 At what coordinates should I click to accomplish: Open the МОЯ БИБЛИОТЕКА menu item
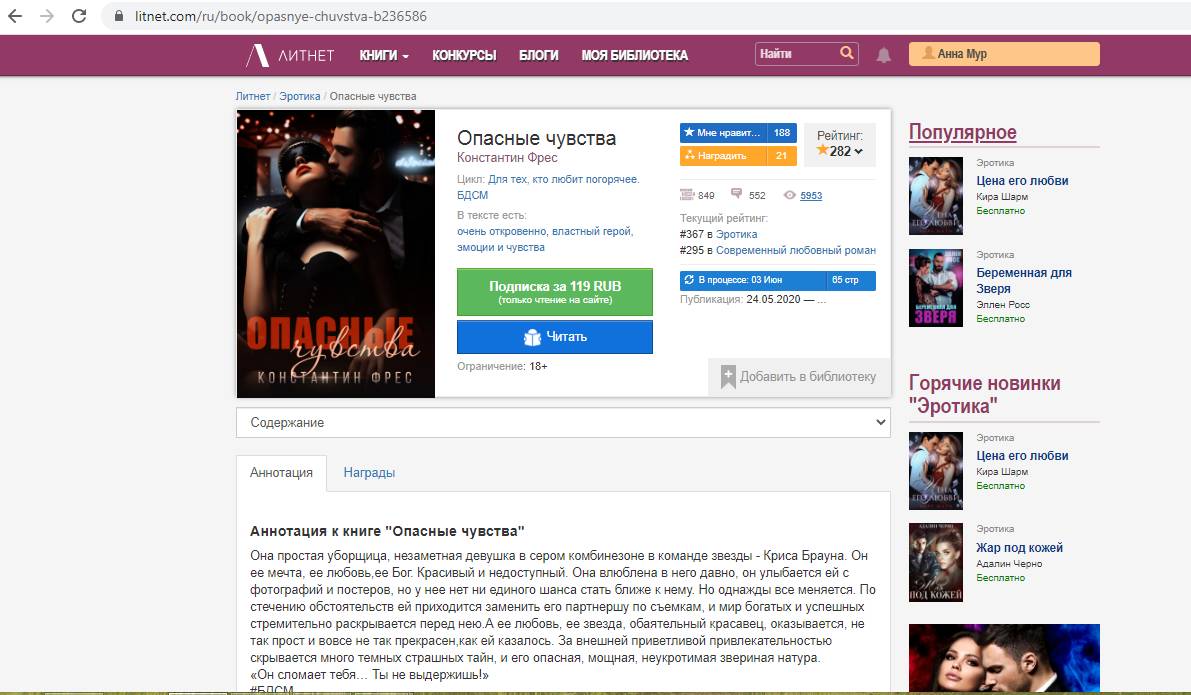(634, 55)
